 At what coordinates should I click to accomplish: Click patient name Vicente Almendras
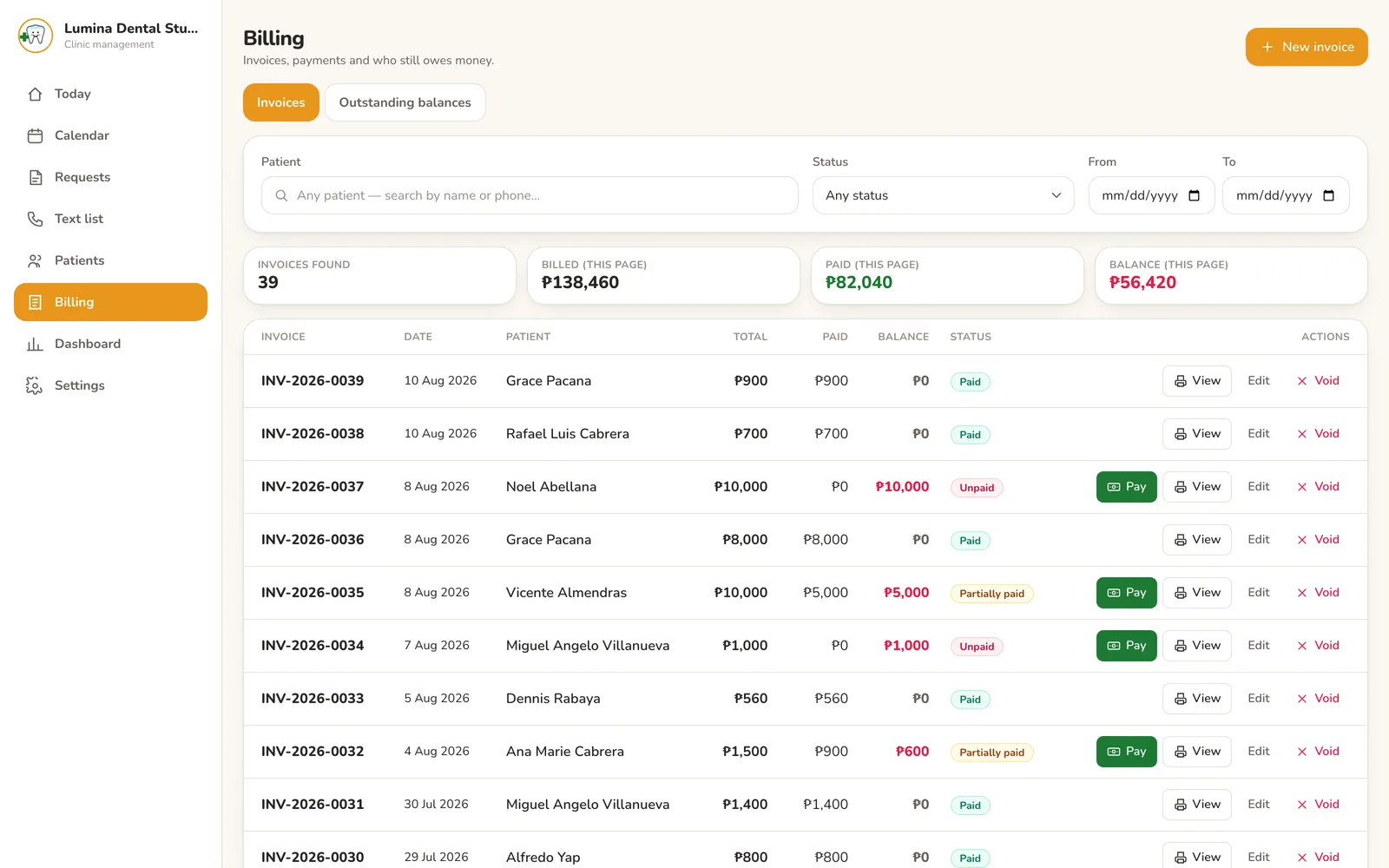(x=566, y=593)
